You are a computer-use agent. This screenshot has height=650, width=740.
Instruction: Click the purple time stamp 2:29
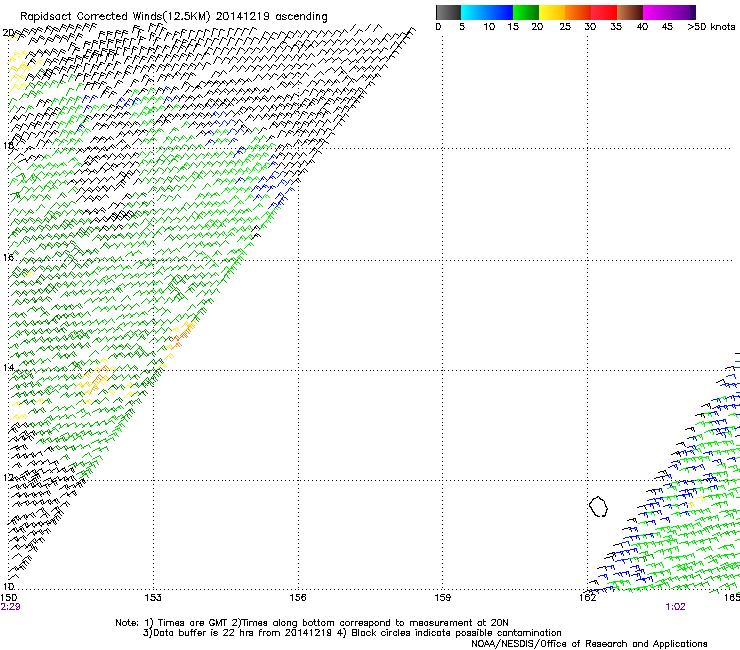pyautogui.click(x=10, y=607)
